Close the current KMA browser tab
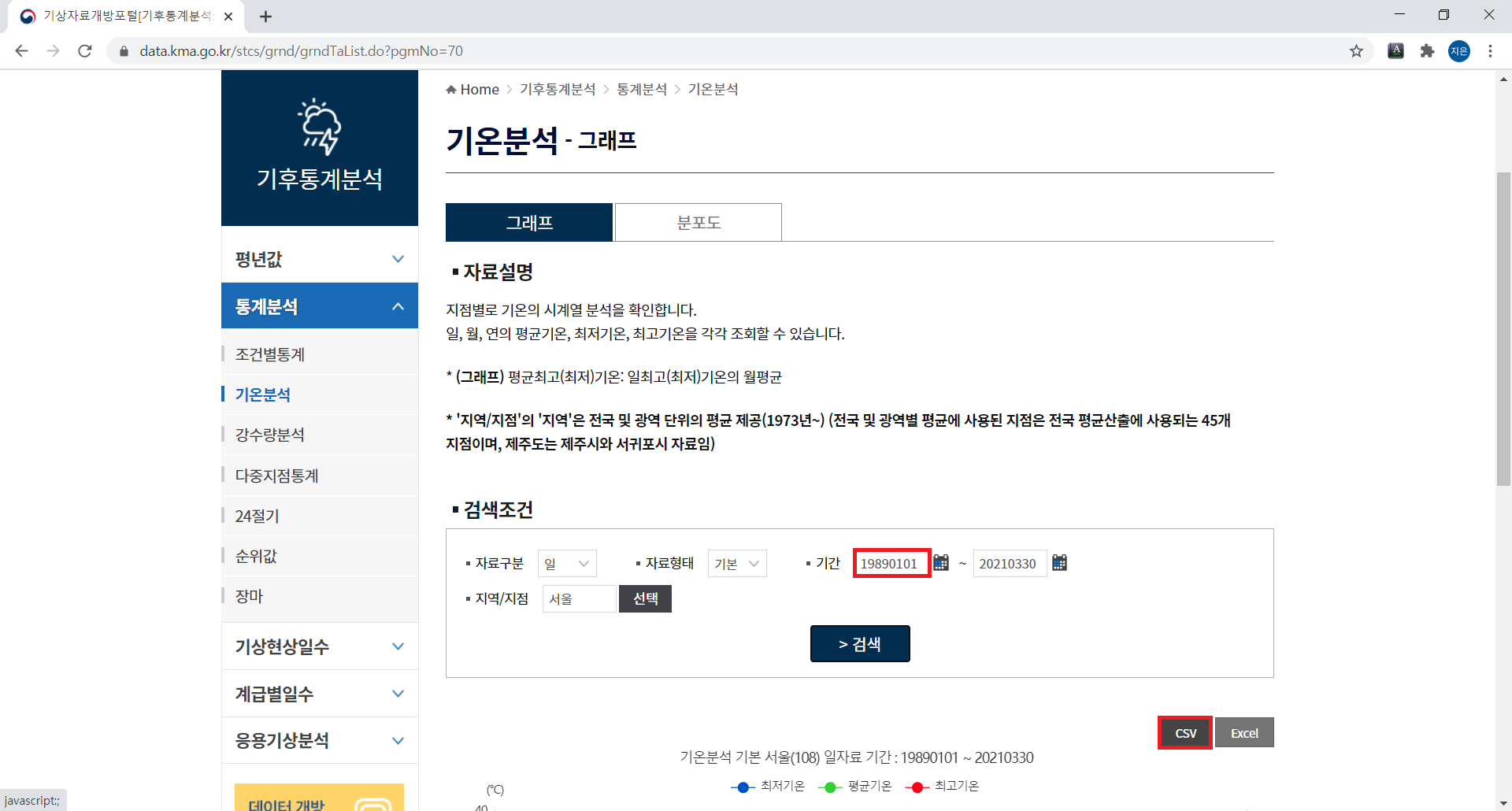 (228, 17)
